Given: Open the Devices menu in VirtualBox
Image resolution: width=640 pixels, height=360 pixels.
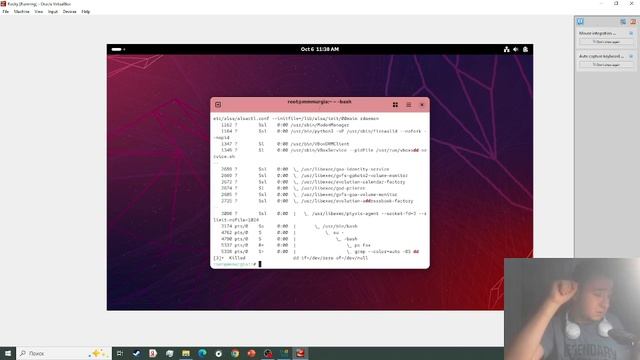Looking at the screenshot, I should click(70, 12).
